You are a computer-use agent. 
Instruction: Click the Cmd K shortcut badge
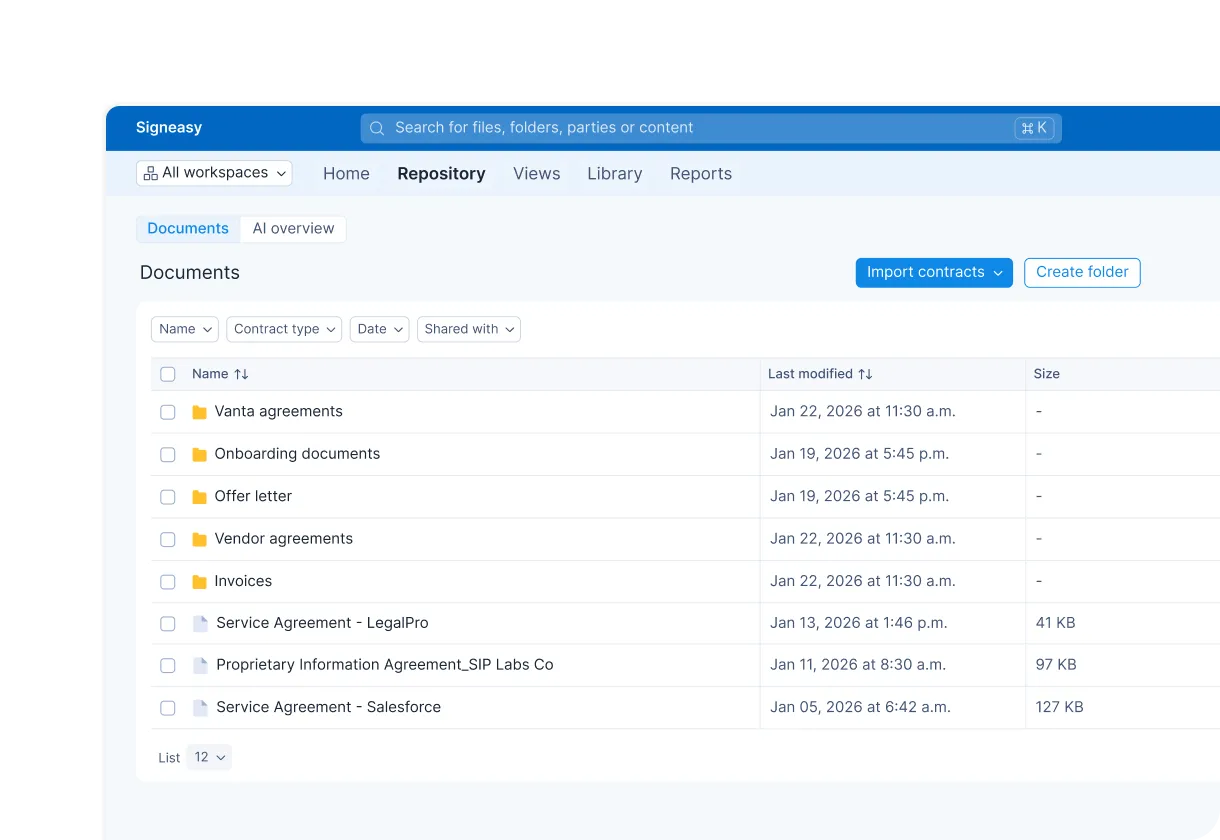tap(1034, 128)
